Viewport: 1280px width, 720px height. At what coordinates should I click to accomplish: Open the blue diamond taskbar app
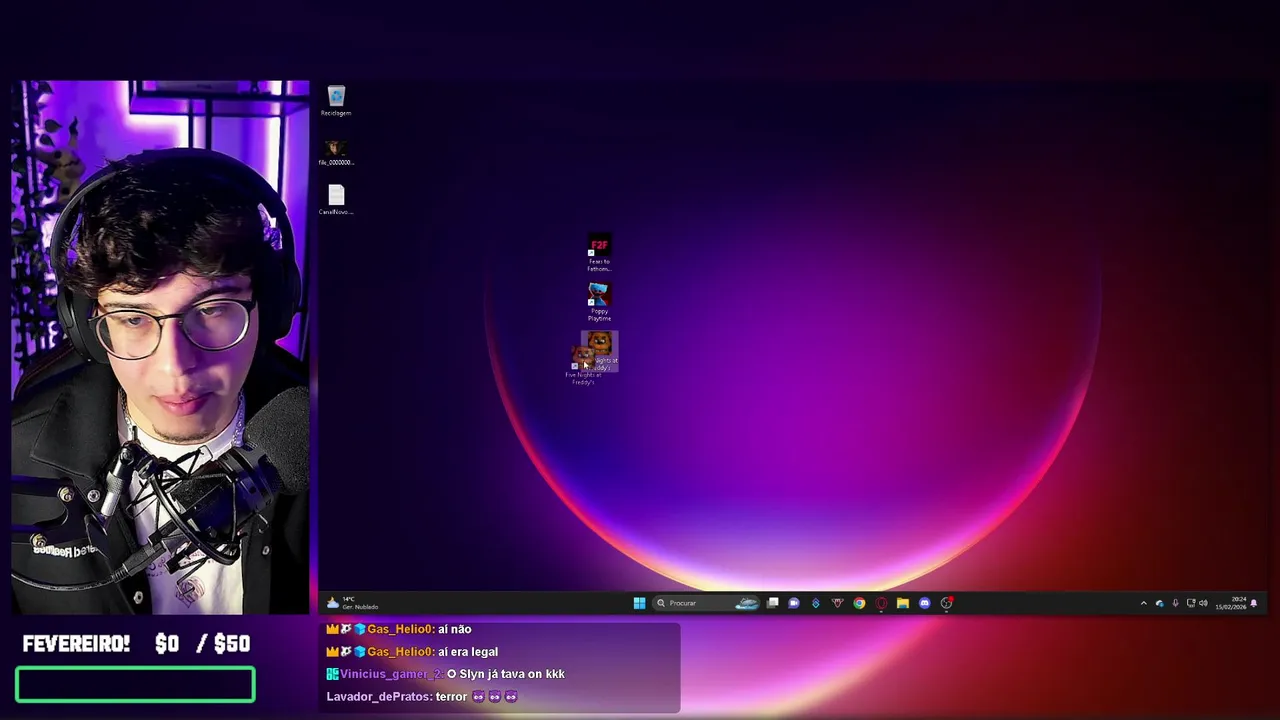pos(816,603)
